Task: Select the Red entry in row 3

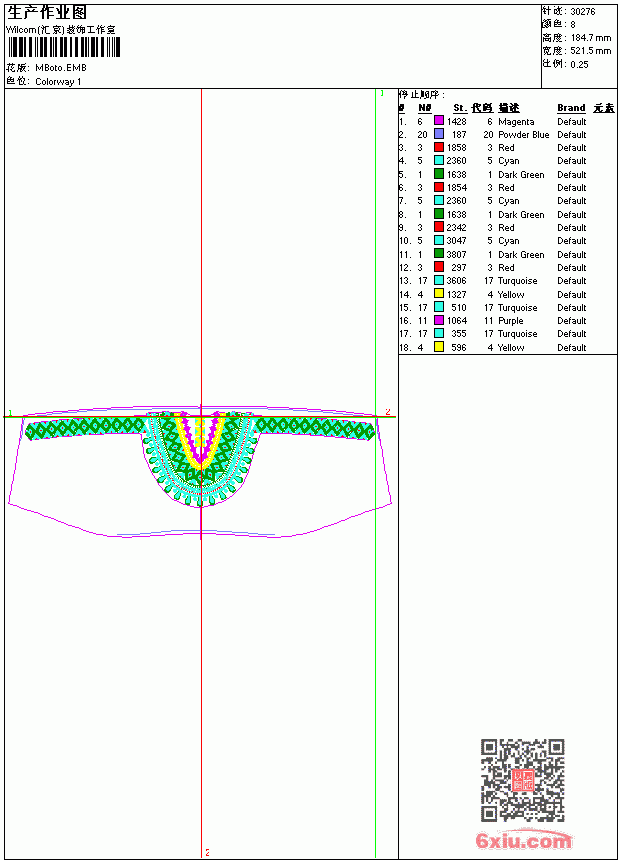Action: pos(506,148)
